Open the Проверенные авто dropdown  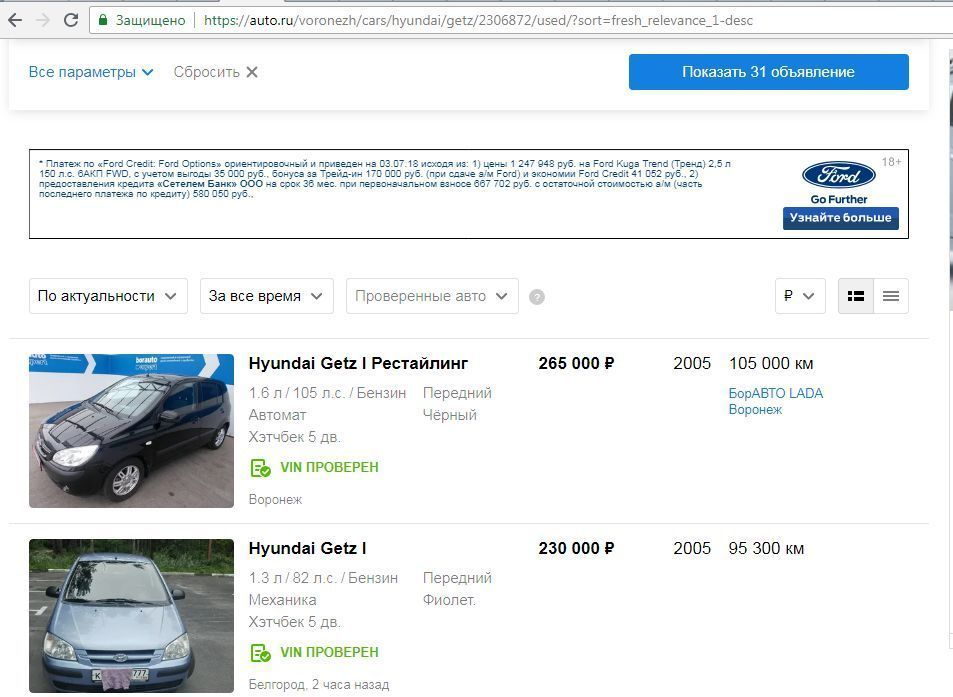[432, 296]
